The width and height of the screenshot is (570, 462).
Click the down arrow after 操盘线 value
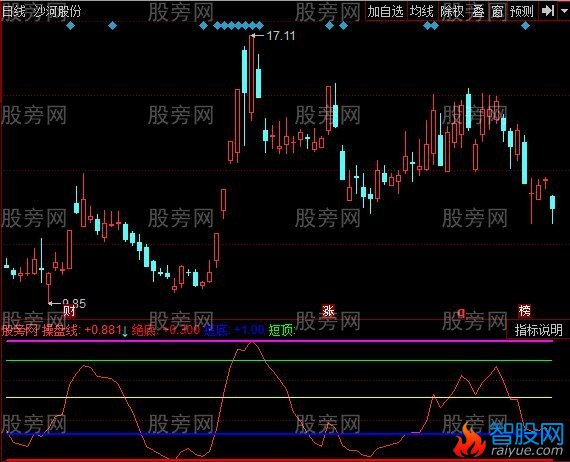(x=125, y=332)
